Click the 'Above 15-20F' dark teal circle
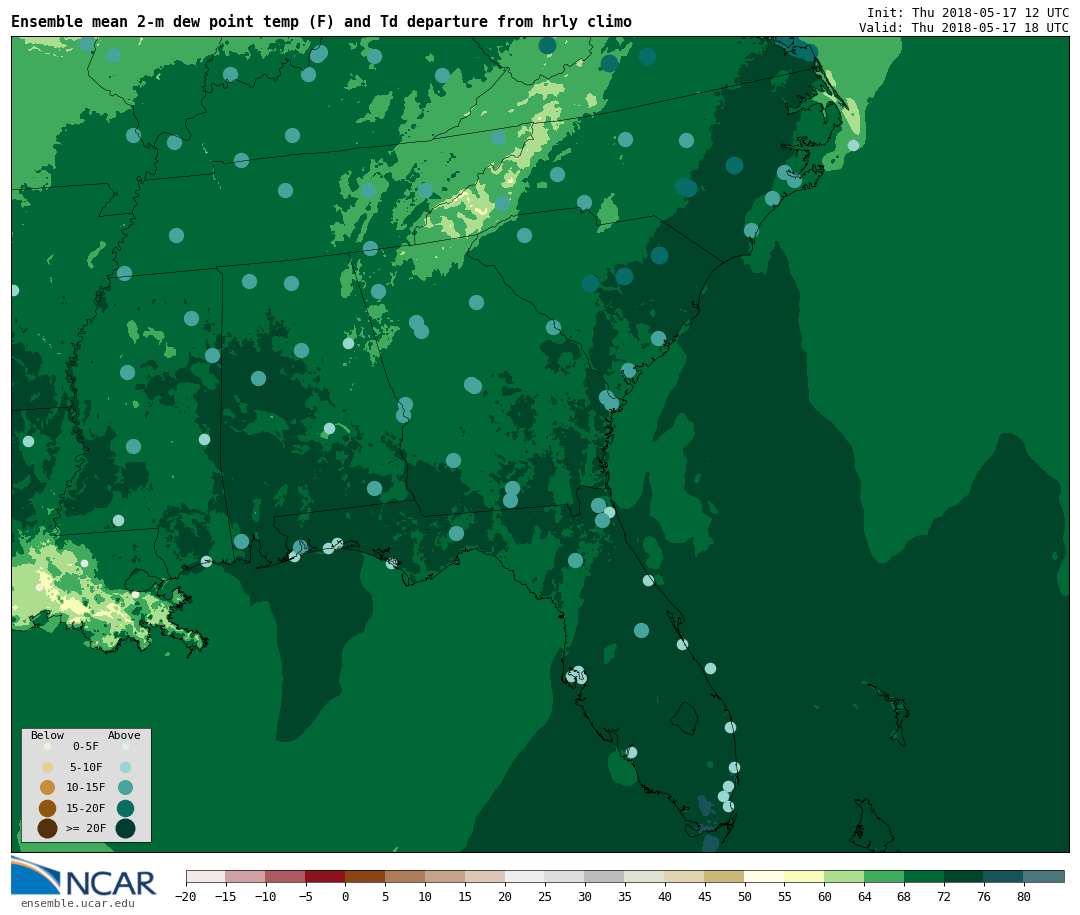The image size is (1080, 915). pyautogui.click(x=125, y=808)
